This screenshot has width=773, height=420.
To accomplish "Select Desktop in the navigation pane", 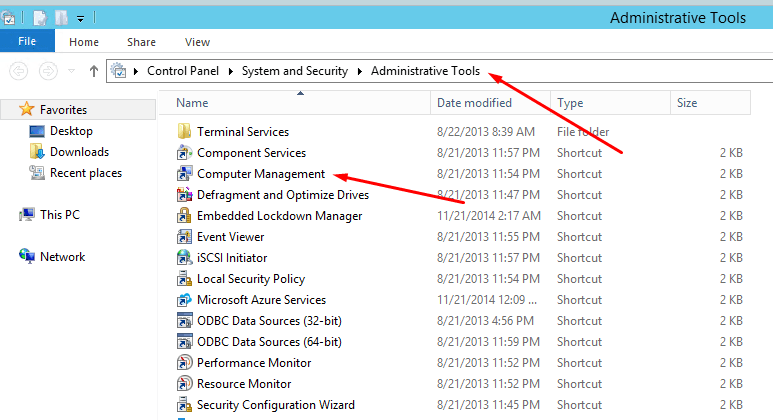I will pos(71,131).
